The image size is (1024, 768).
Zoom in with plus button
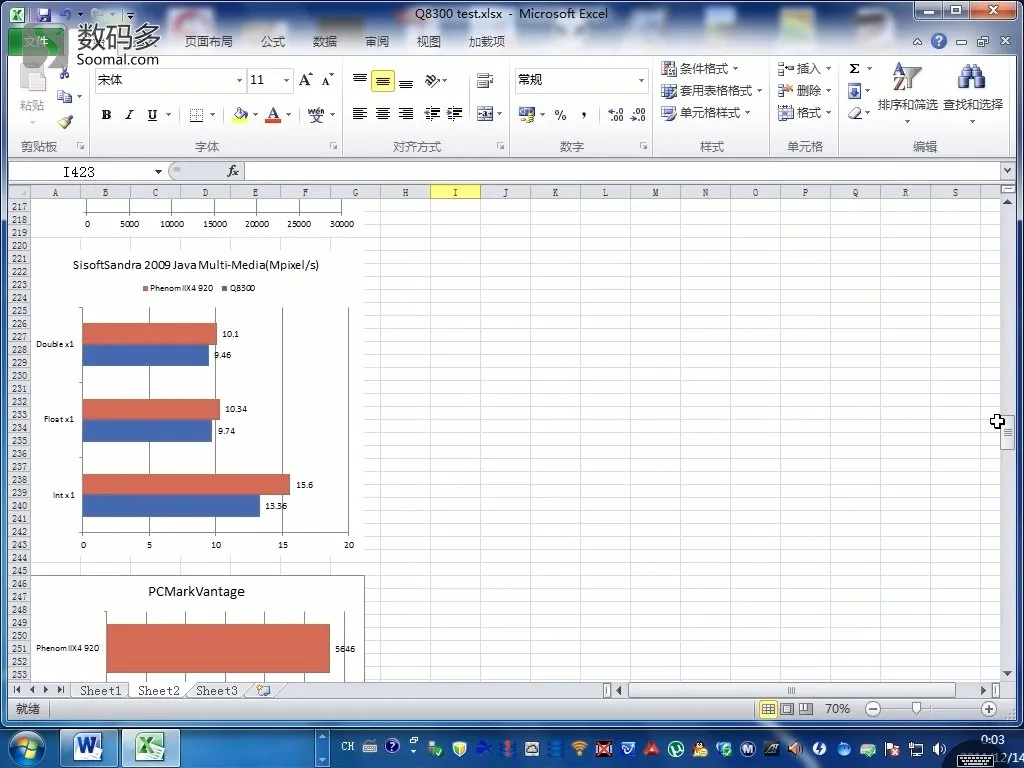[x=989, y=709]
